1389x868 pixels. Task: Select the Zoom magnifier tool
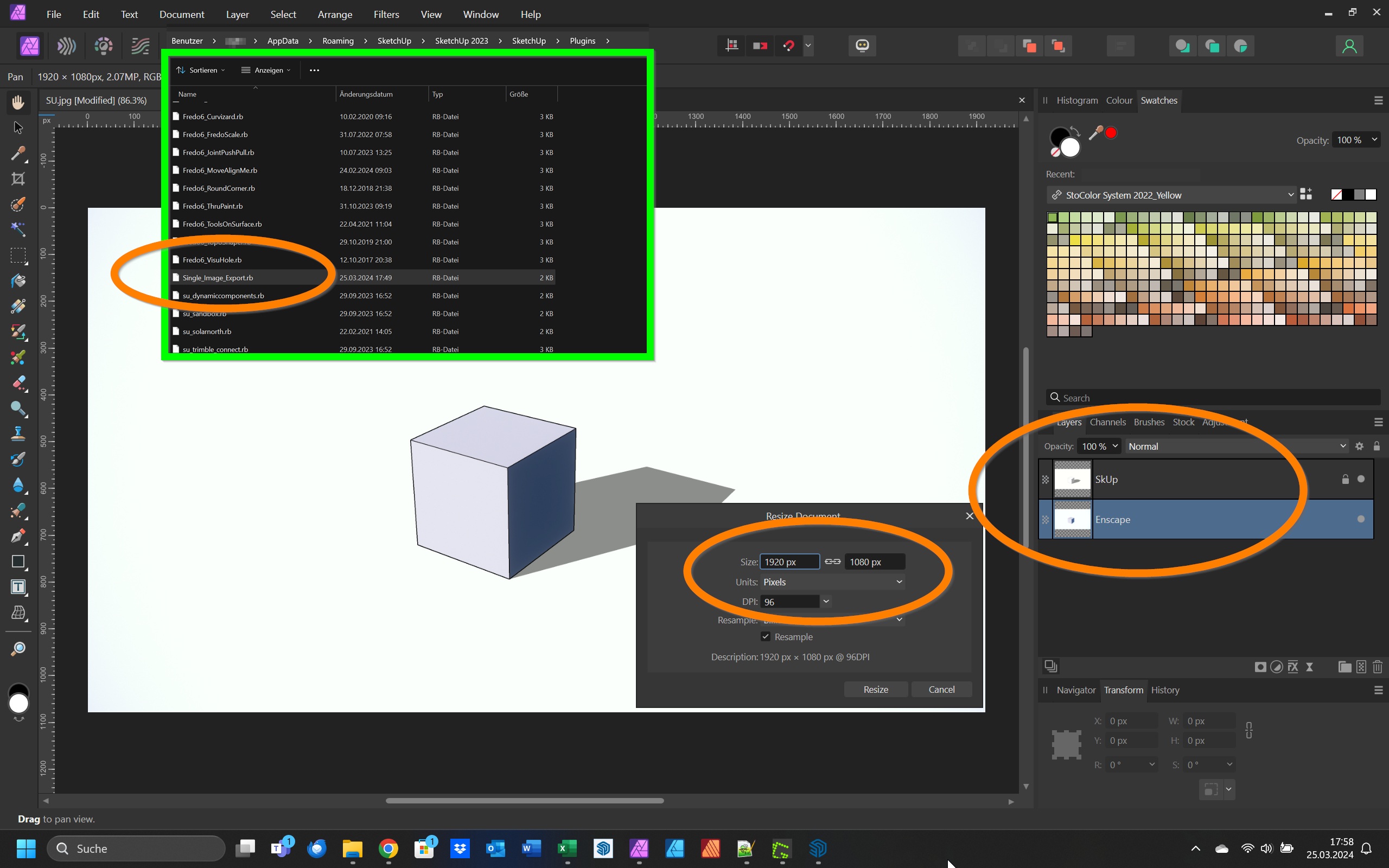tap(18, 649)
